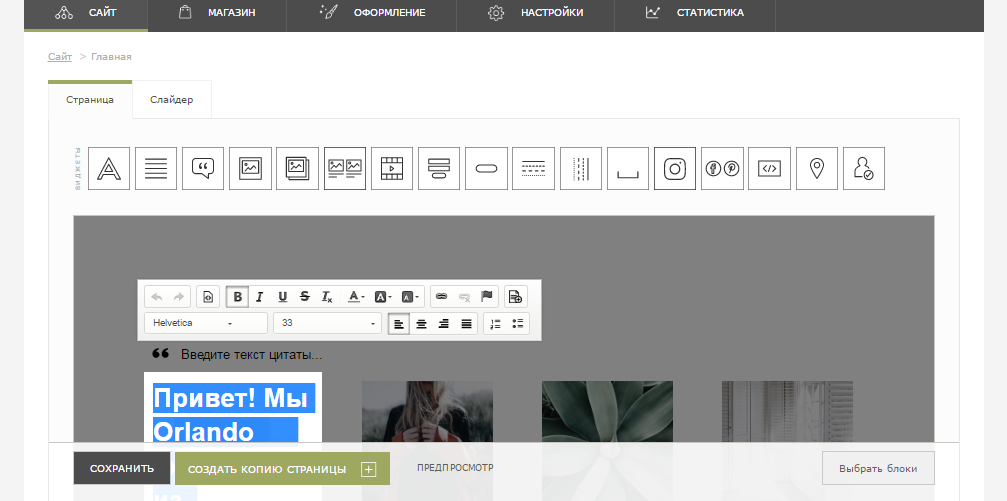This screenshot has height=501, width=1007.
Task: Add the two-images-with-text widget
Action: [345, 168]
